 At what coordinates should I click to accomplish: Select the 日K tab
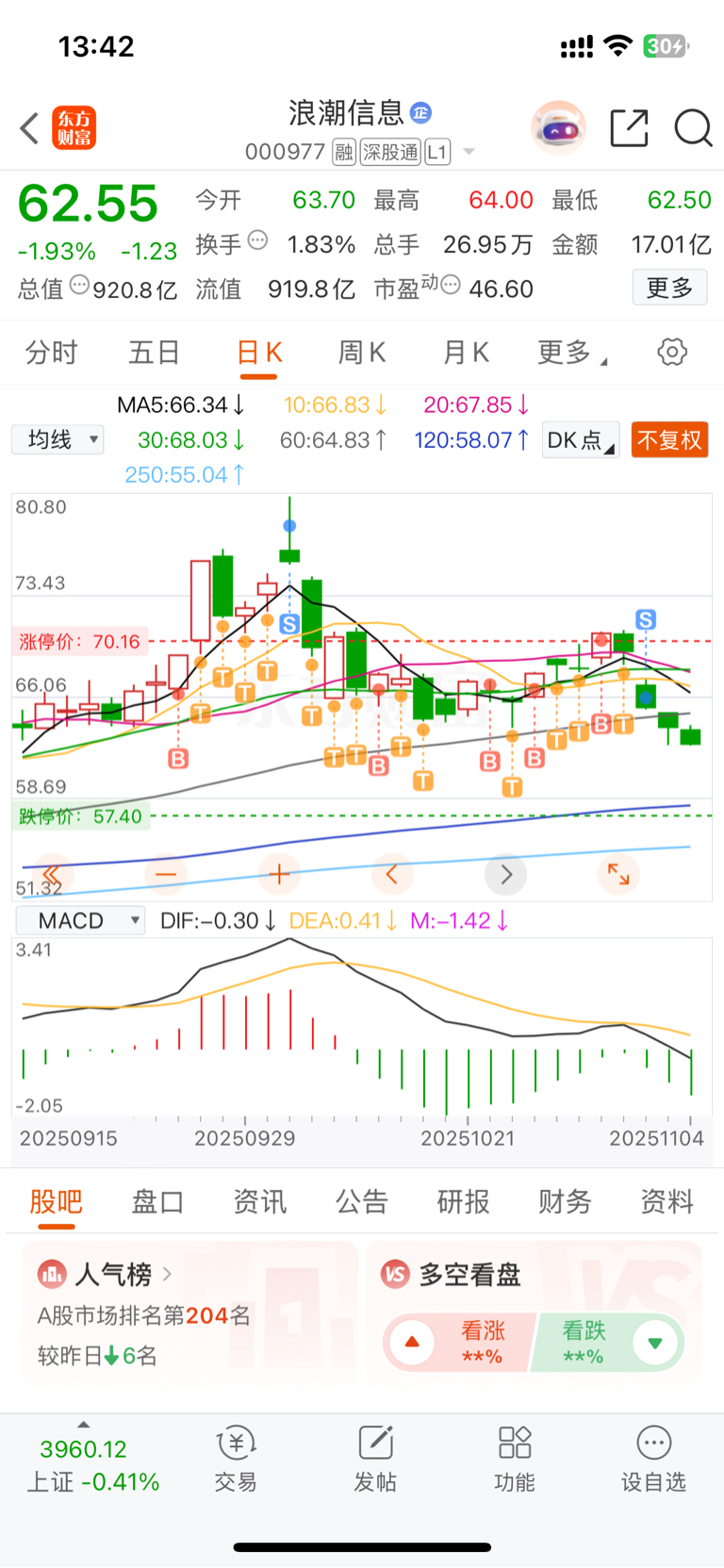coord(259,353)
